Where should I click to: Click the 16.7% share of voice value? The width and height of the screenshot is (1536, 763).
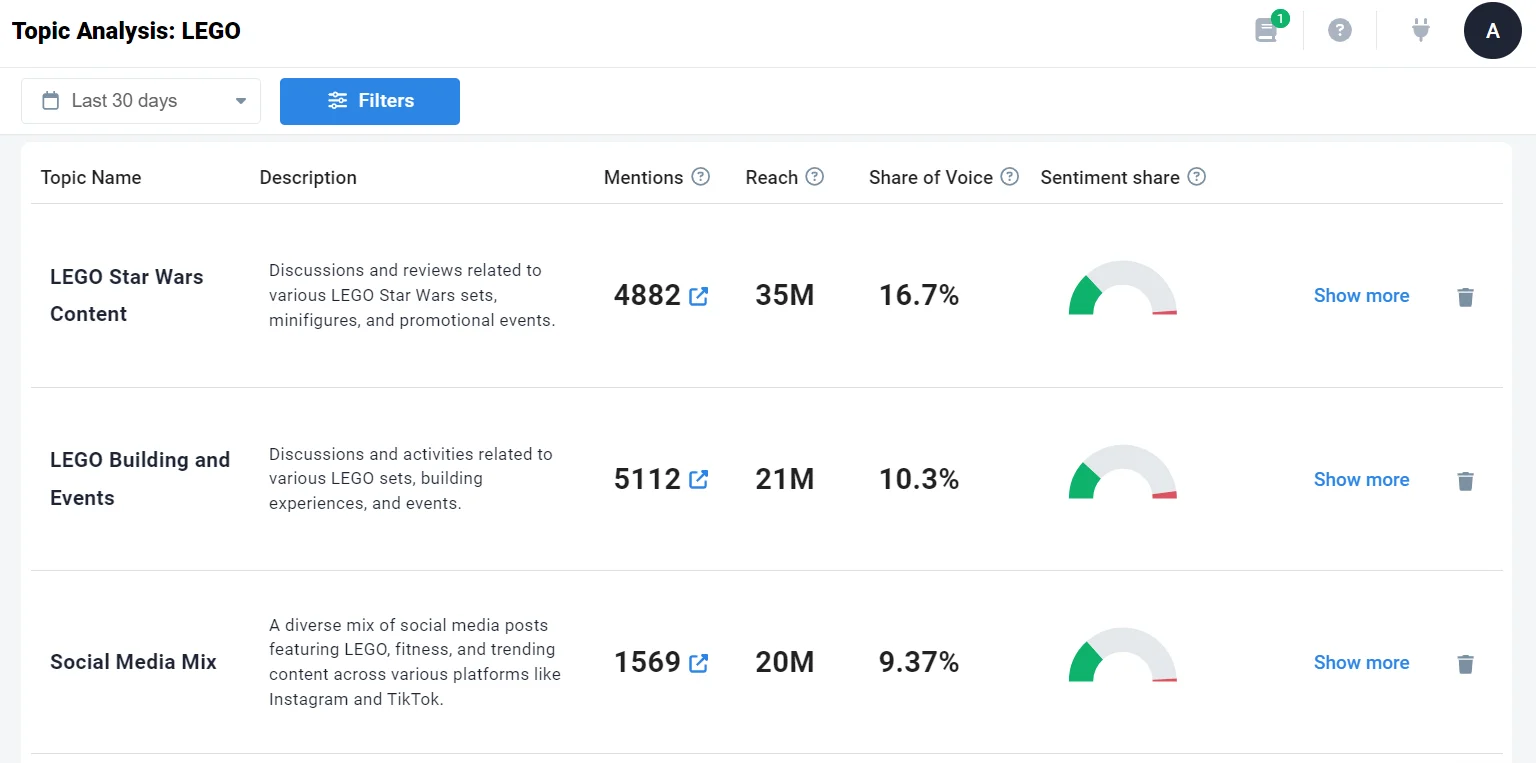[919, 296]
